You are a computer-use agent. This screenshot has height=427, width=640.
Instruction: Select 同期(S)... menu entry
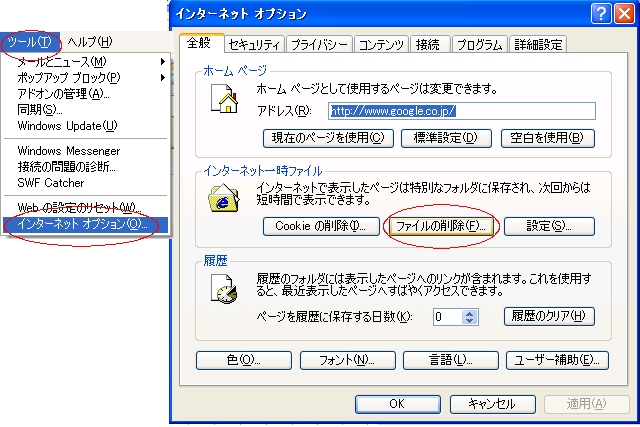(85, 109)
